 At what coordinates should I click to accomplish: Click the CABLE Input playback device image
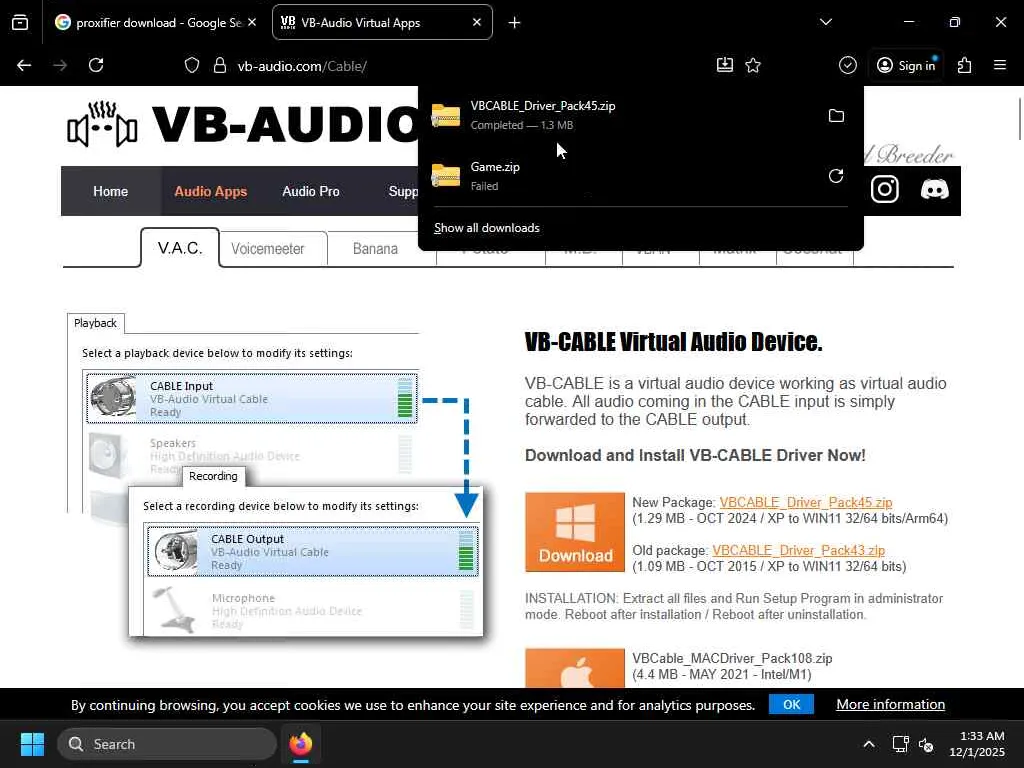pos(113,397)
